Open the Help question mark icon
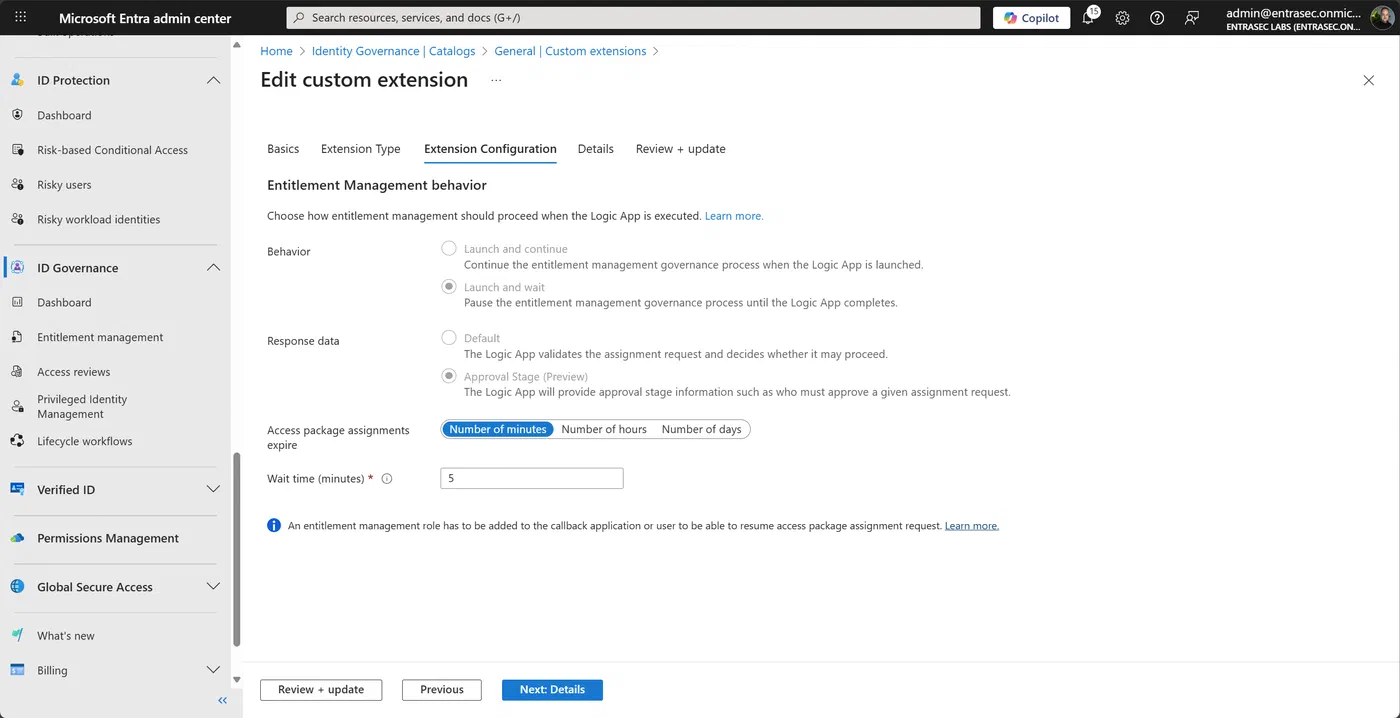Screen dimensions: 1400x718 [x=1157, y=18]
